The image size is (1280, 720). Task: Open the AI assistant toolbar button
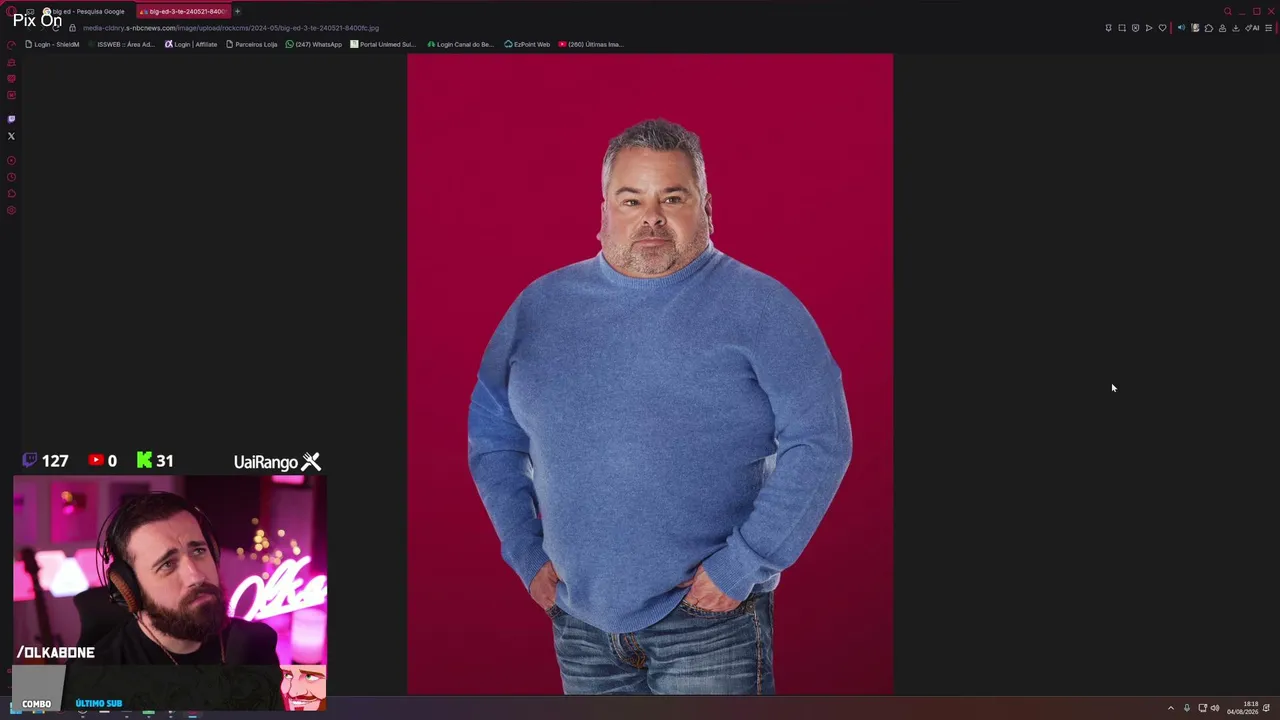coord(1252,28)
